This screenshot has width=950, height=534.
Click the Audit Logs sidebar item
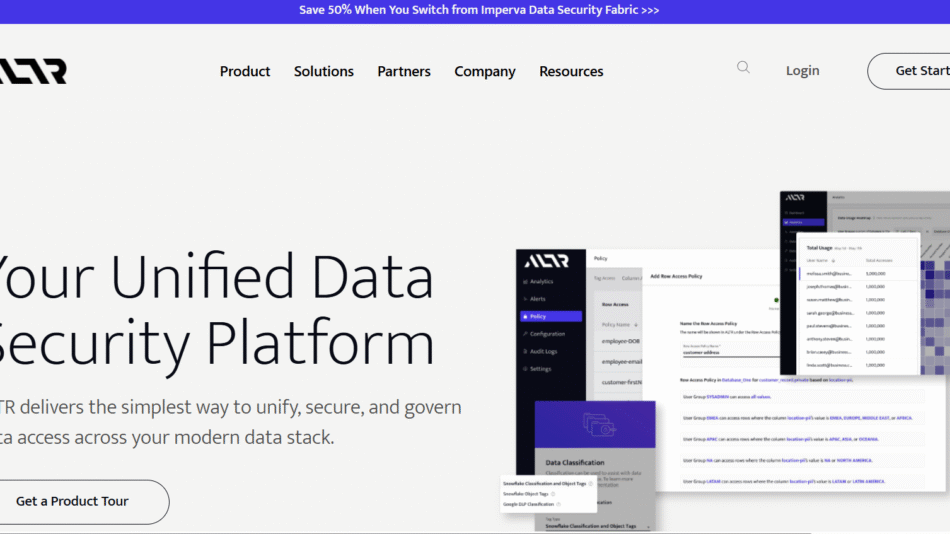coord(542,351)
